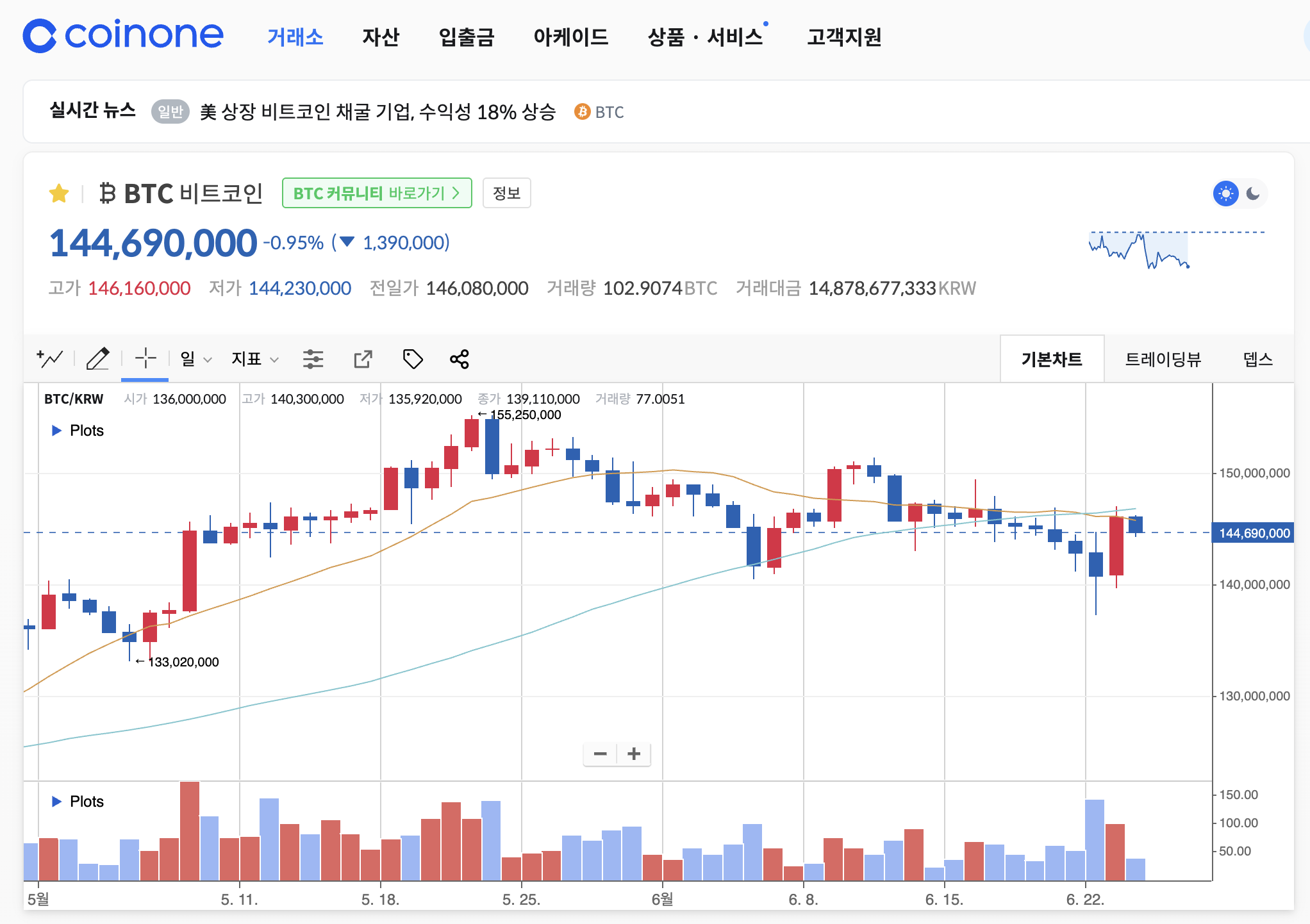The width and height of the screenshot is (1310, 924).
Task: Go to BTC 커뮤니티 바로가기
Action: [x=377, y=193]
